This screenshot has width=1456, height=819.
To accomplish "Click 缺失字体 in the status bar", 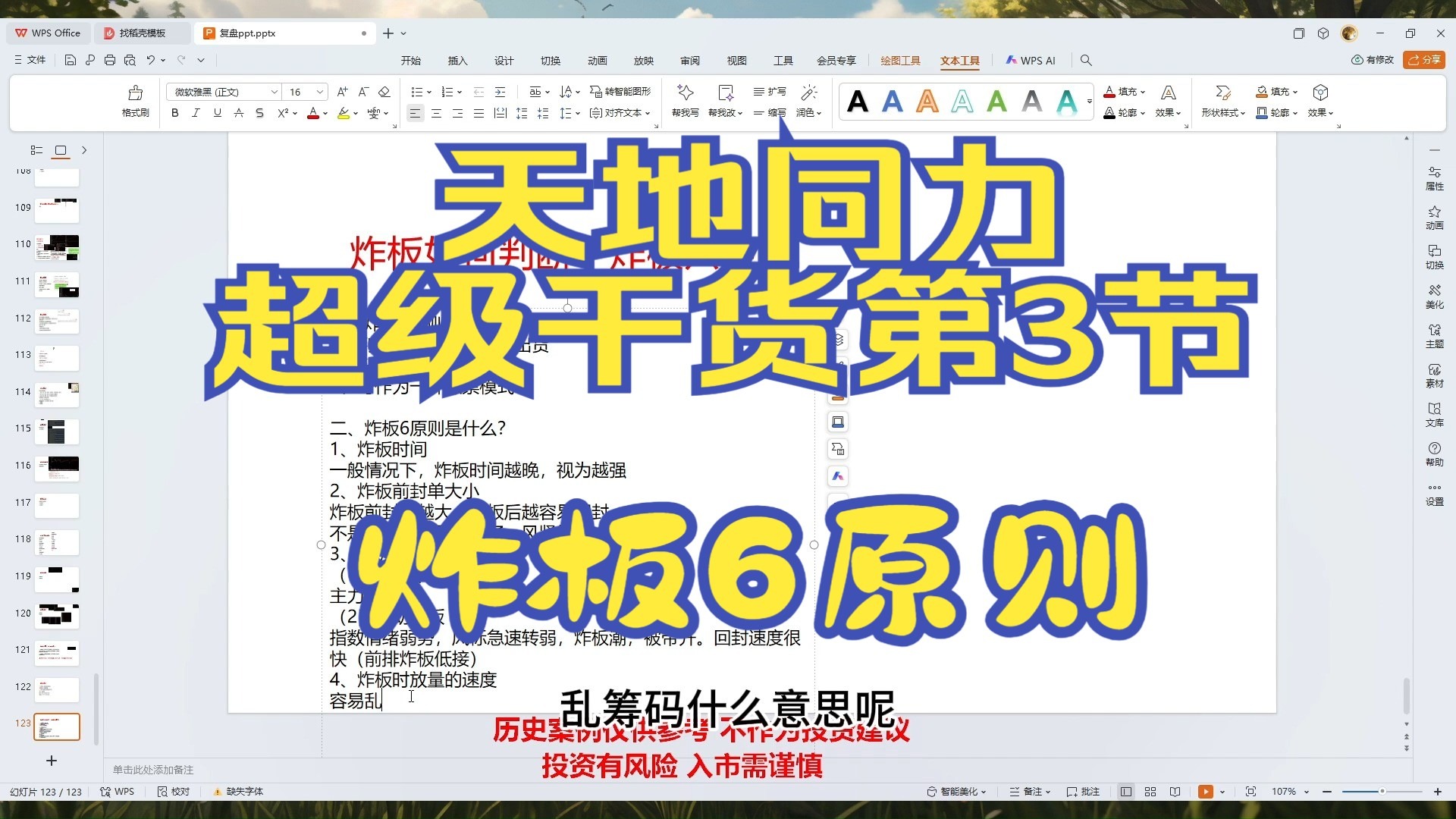I will click(x=238, y=791).
